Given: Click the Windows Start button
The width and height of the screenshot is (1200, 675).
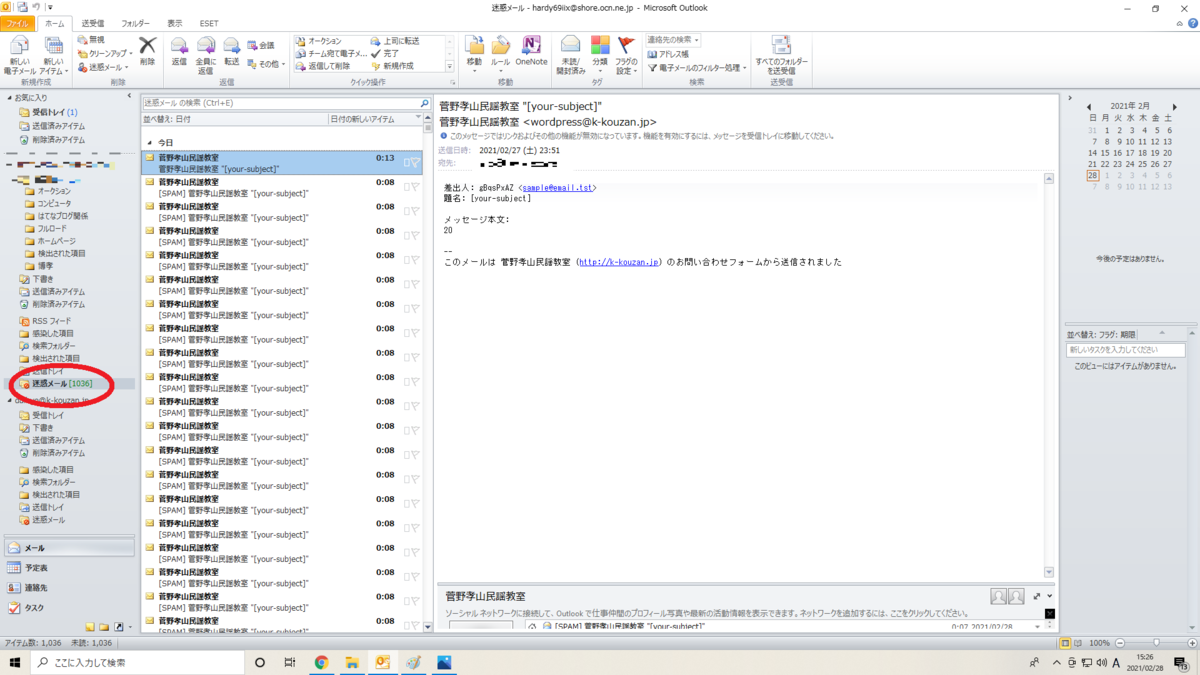Looking at the screenshot, I should 15,662.
